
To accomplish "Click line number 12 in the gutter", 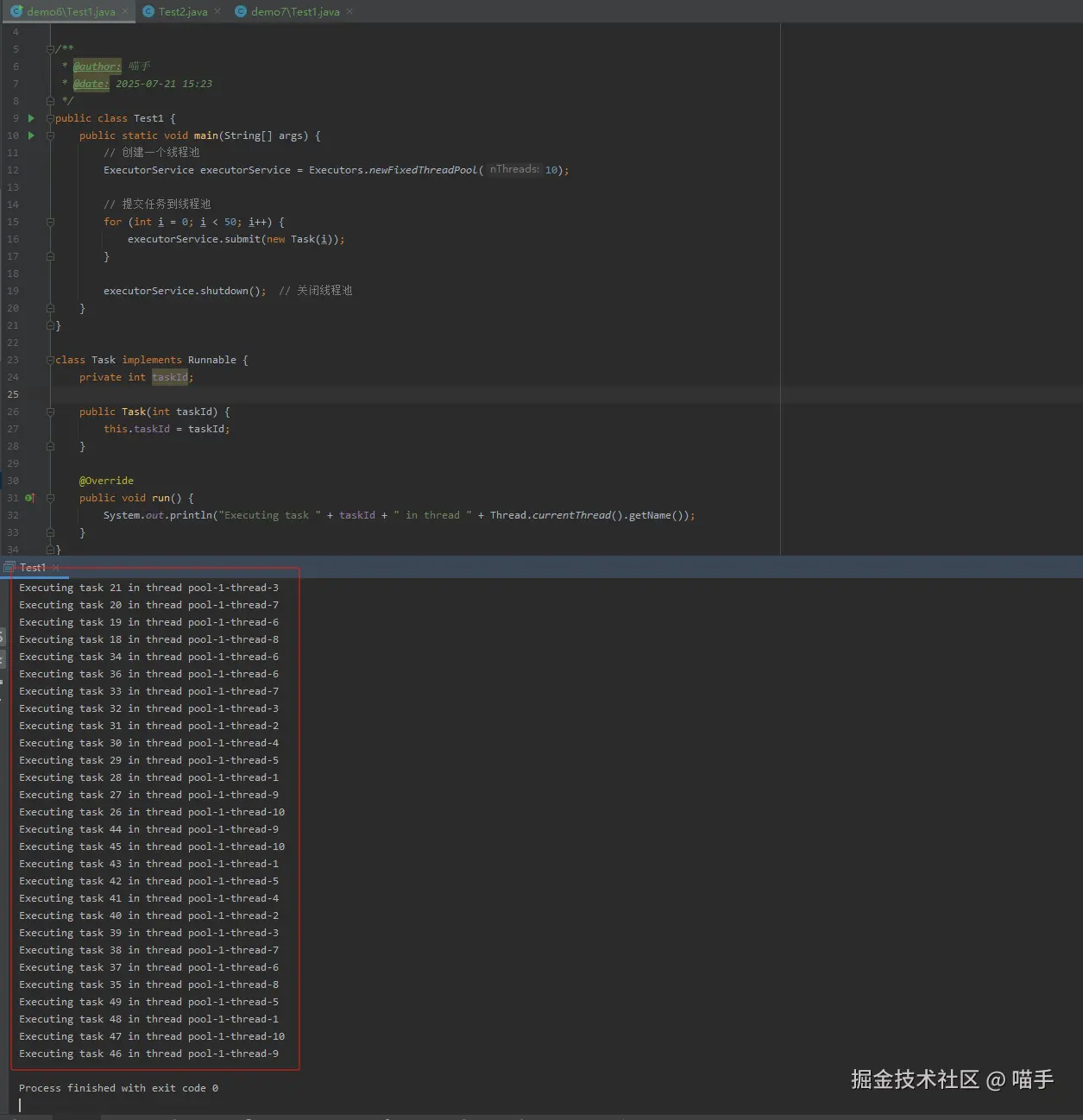I will point(13,170).
